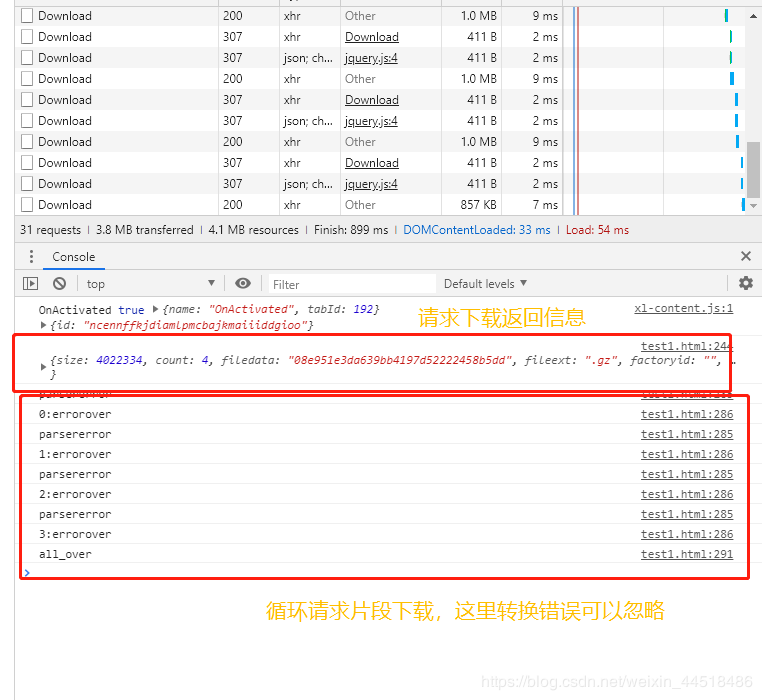Click the Filter input field in console
Image resolution: width=762 pixels, height=700 pixels.
point(350,284)
